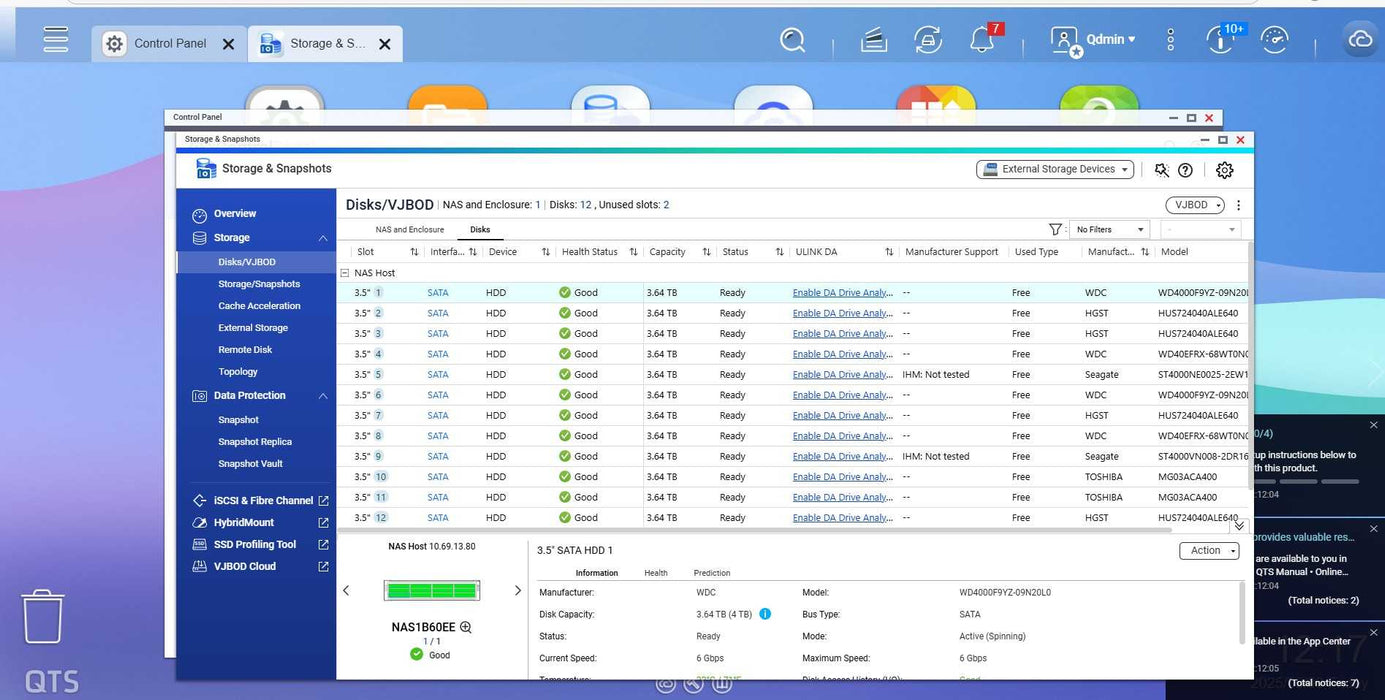Sort the table by Capacity column arrows

pos(706,252)
